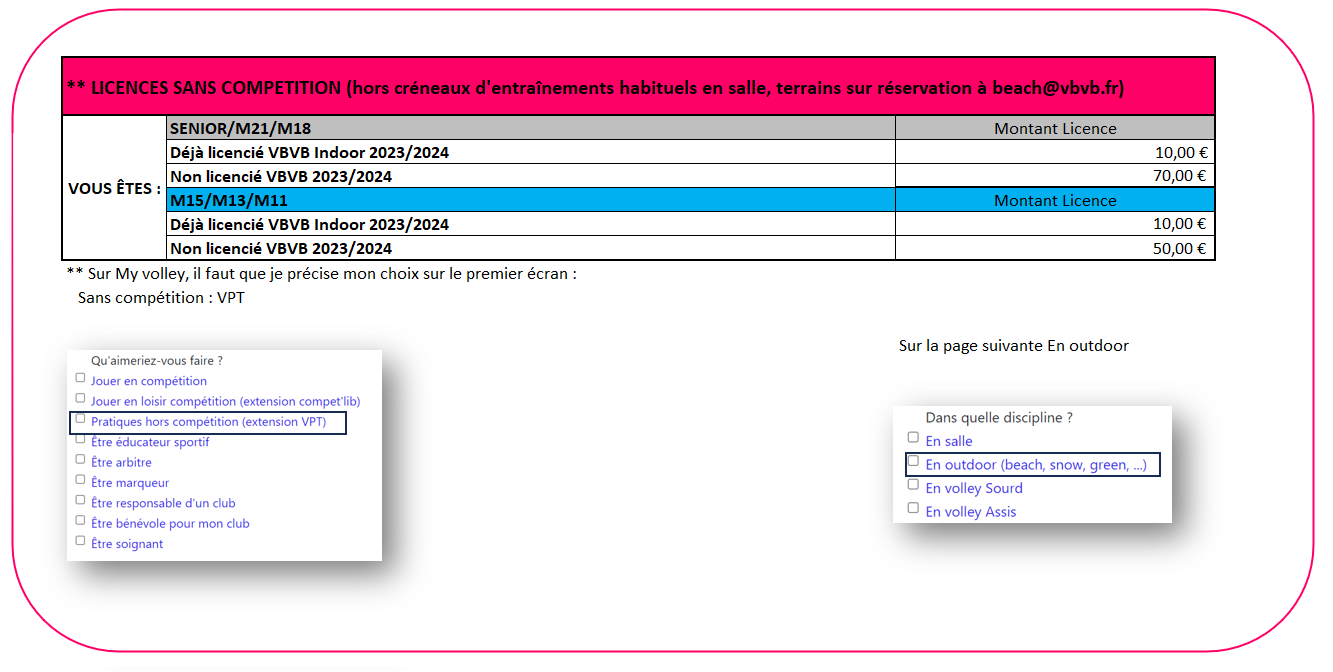The image size is (1333, 672).
Task: Click Non licencié VBVB row priced 70,00 €
Action: (x=531, y=176)
